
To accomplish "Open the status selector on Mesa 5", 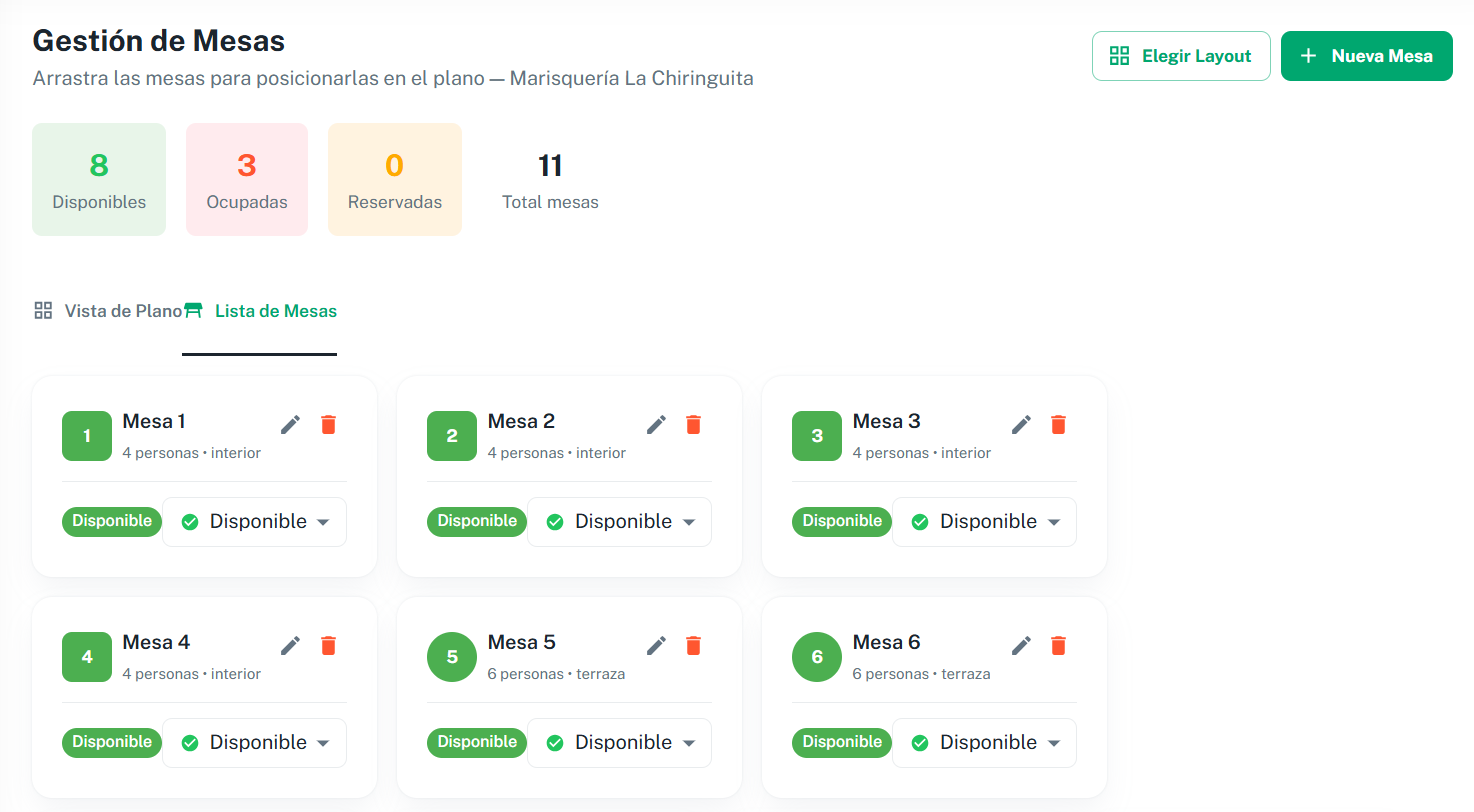I will [619, 743].
